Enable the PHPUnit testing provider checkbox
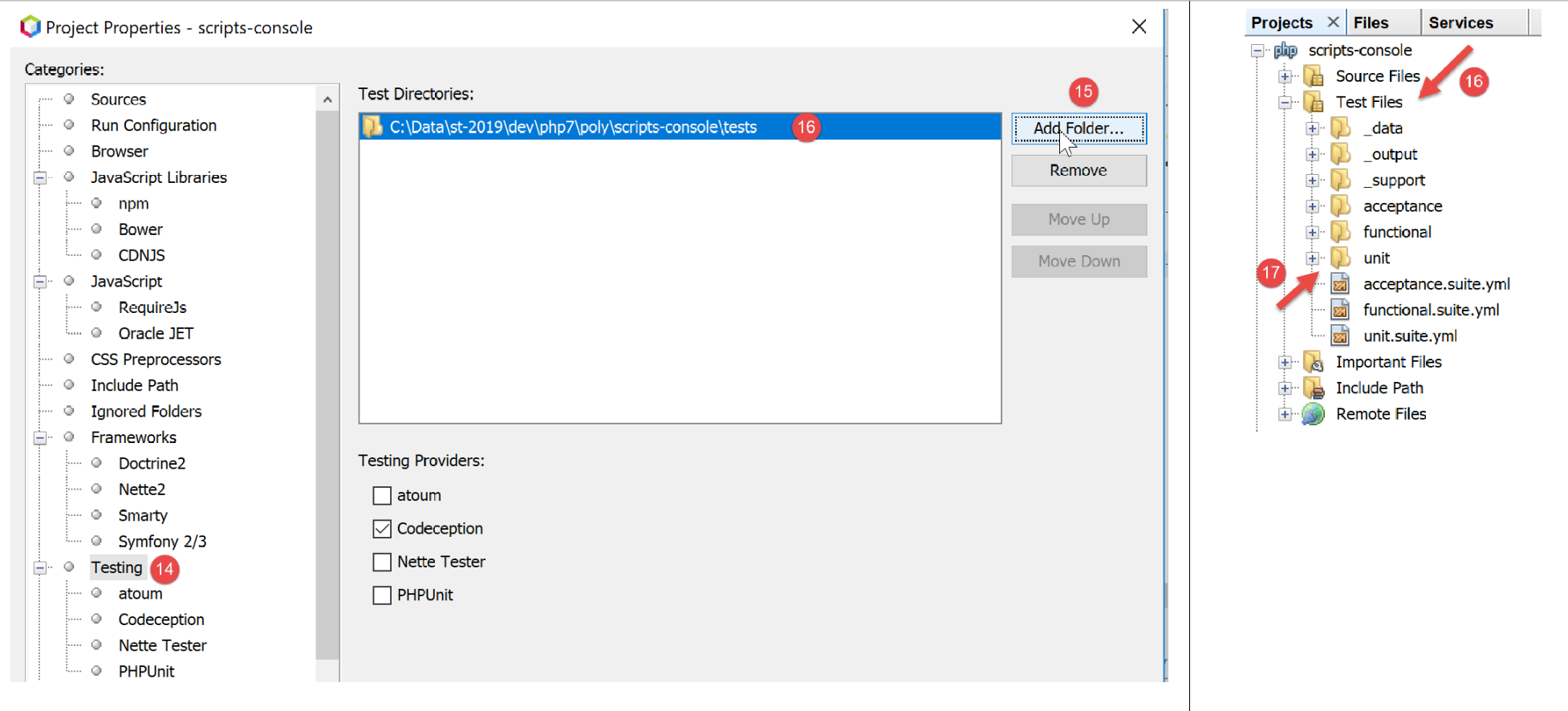Image resolution: width=1568 pixels, height=711 pixels. [382, 595]
